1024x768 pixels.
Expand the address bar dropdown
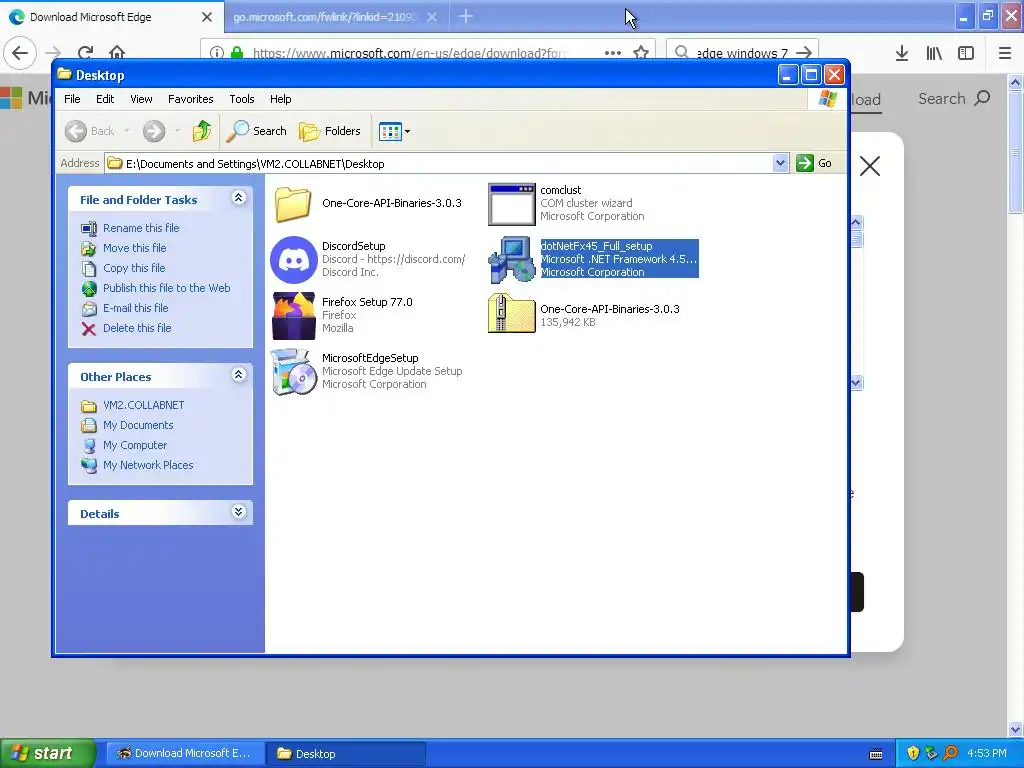click(780, 163)
